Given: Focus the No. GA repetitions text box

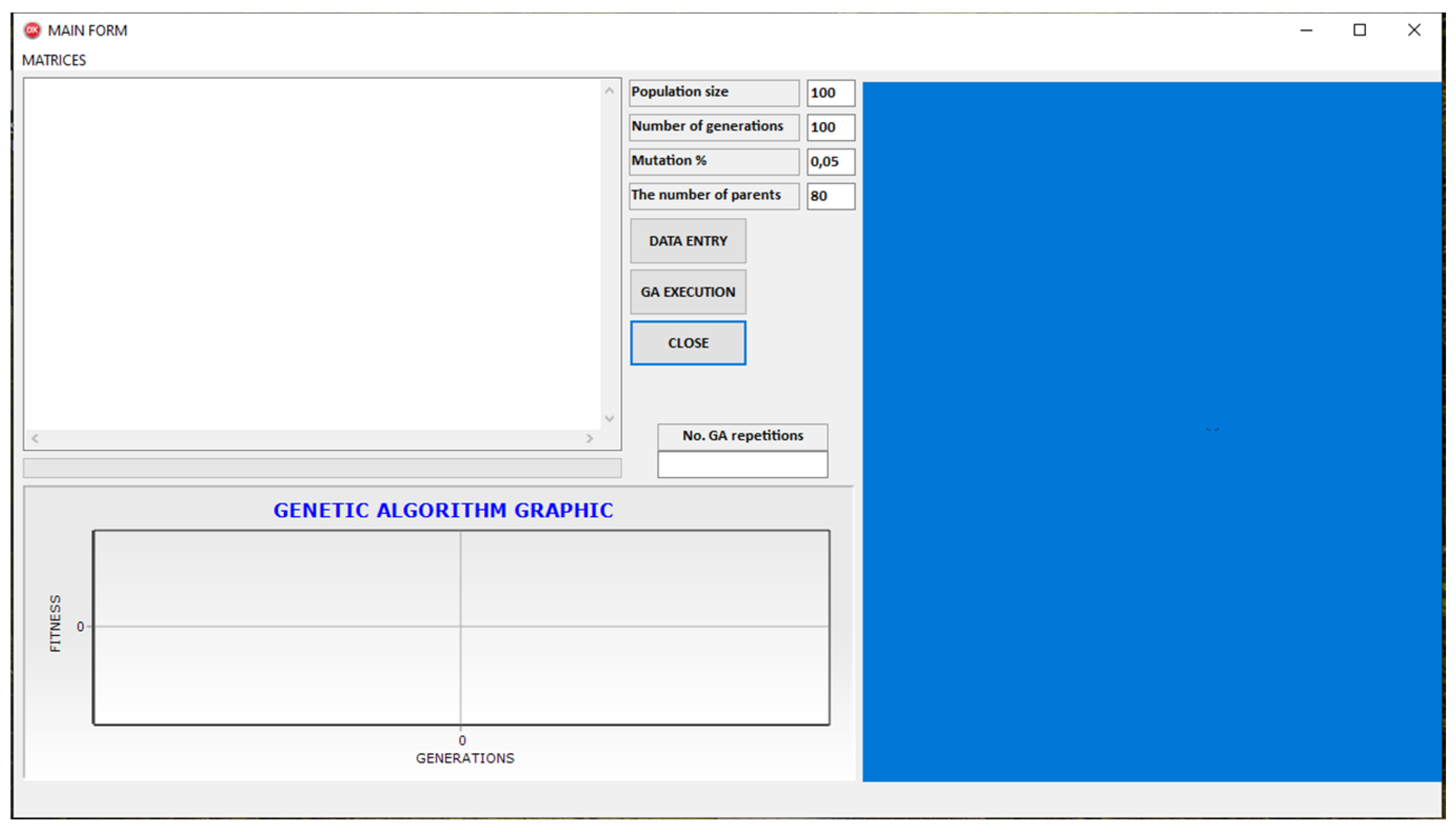Looking at the screenshot, I should pos(742,464).
